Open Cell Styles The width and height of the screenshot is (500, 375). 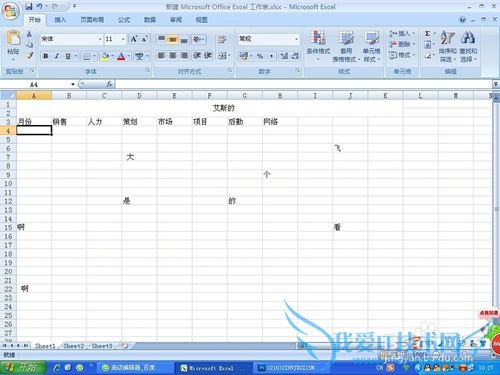pyautogui.click(x=371, y=46)
